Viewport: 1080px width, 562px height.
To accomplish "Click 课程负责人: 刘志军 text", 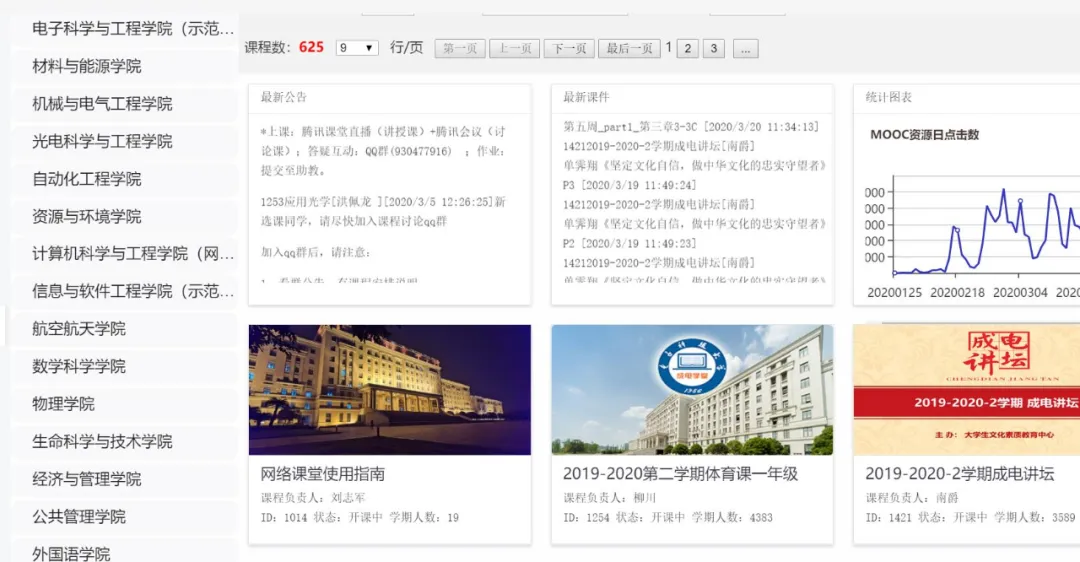I will click(313, 497).
